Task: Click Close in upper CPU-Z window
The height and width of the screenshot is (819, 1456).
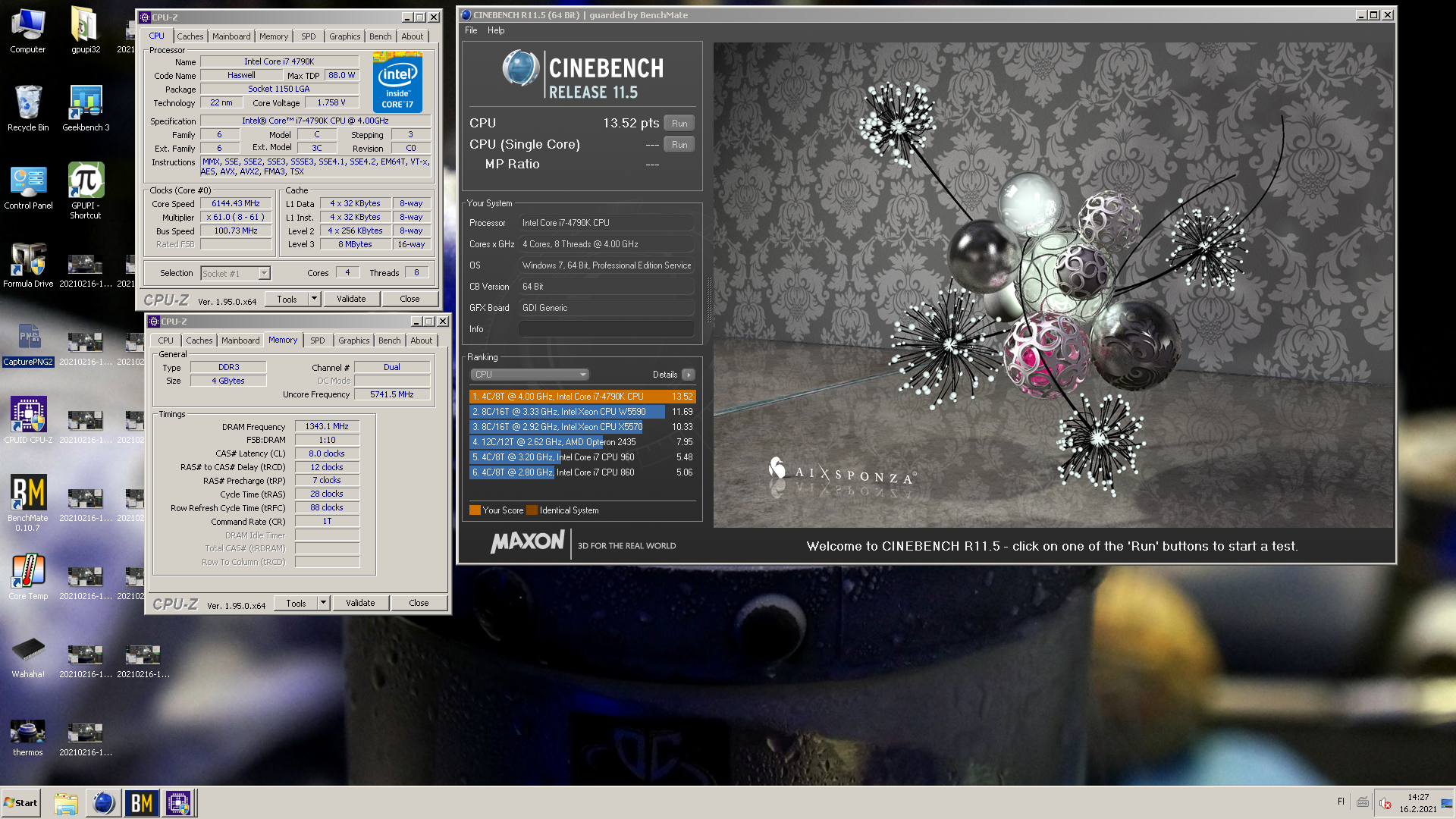Action: (x=409, y=299)
